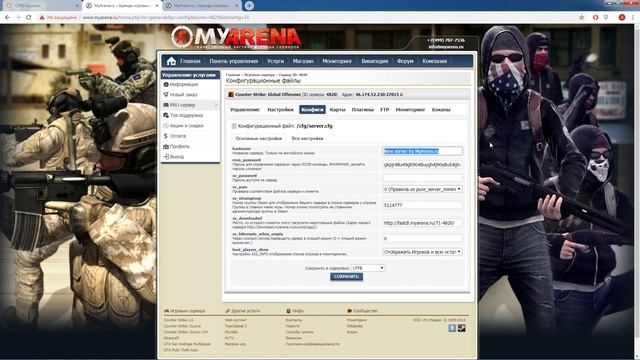Open the Главная navigation item
Image resolution: width=640 pixels, height=360 pixels.
pos(190,61)
